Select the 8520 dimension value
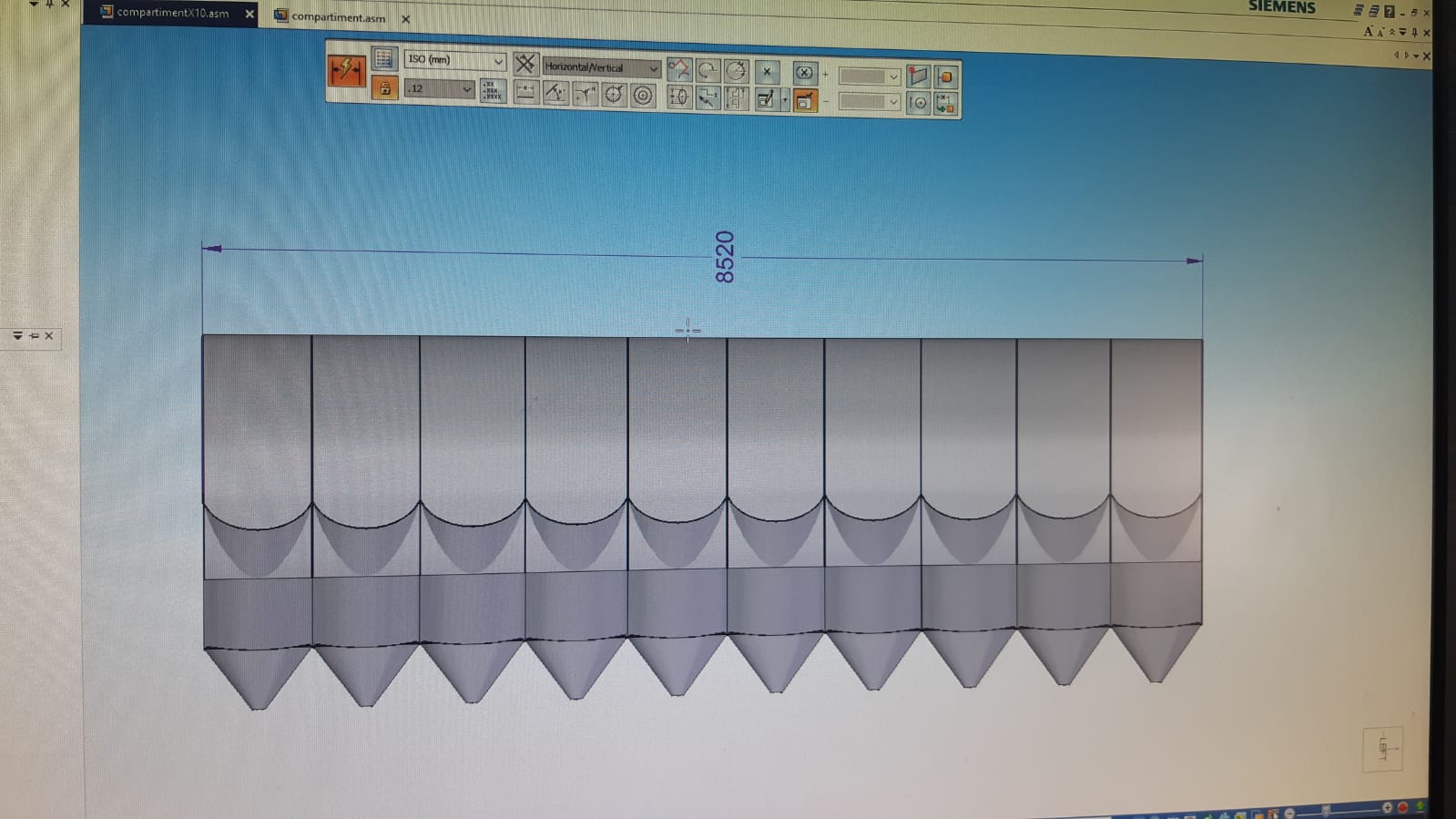This screenshot has width=1456, height=819. pyautogui.click(x=725, y=257)
